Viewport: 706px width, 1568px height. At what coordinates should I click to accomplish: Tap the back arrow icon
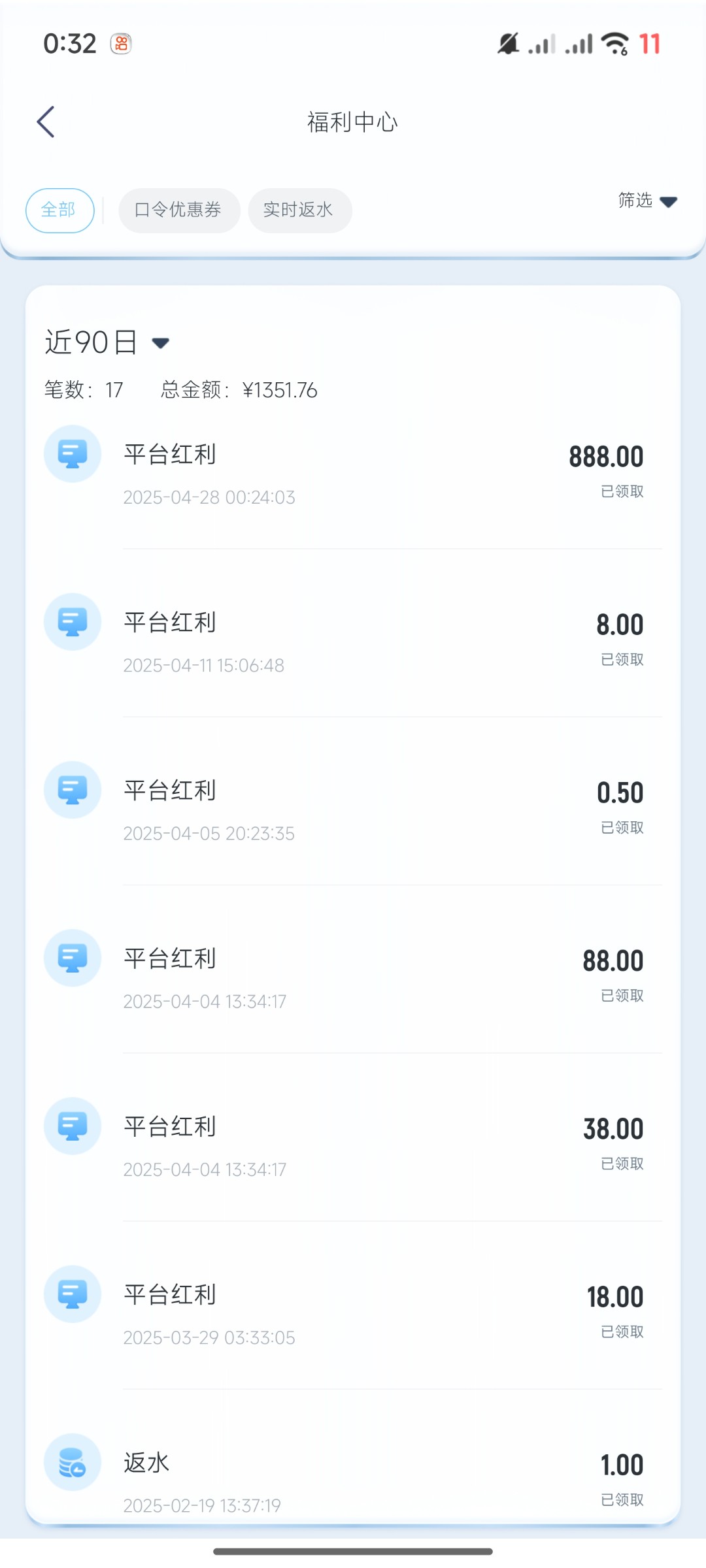tap(46, 122)
